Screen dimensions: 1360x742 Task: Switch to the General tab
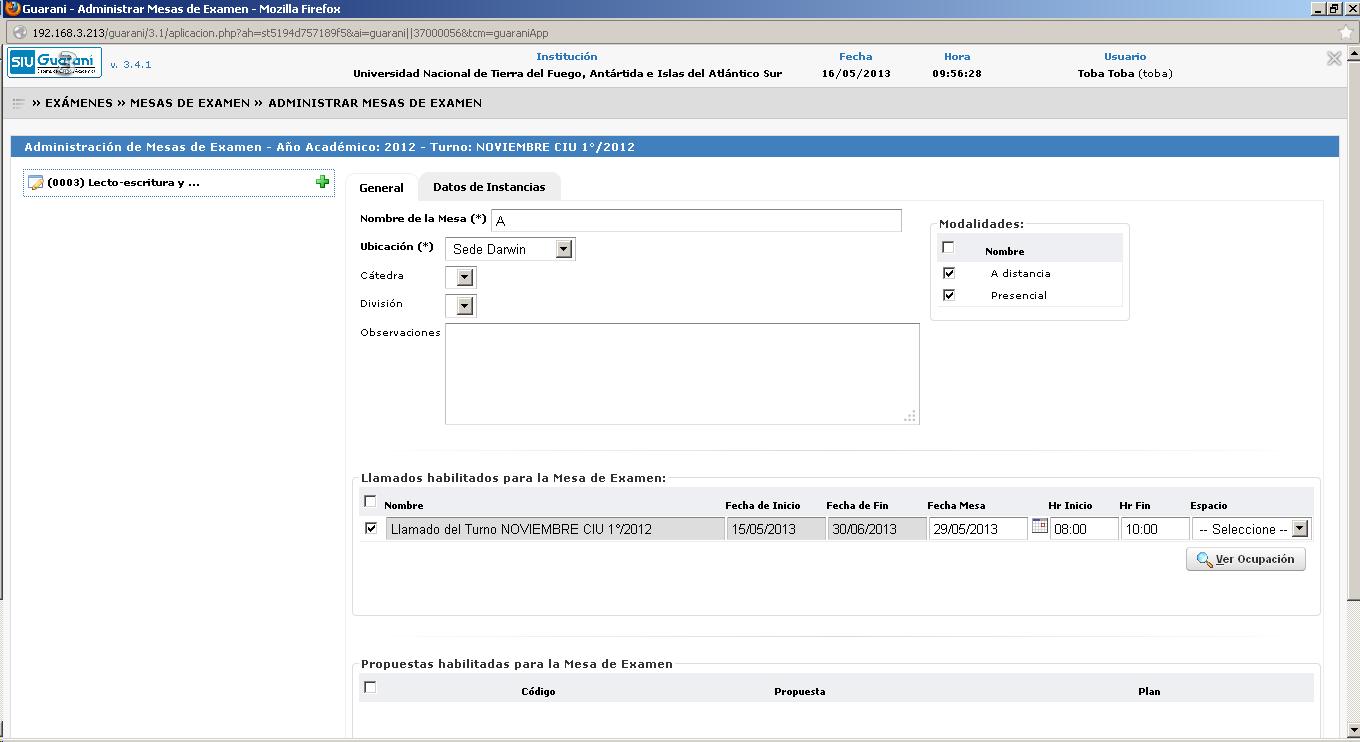(381, 187)
